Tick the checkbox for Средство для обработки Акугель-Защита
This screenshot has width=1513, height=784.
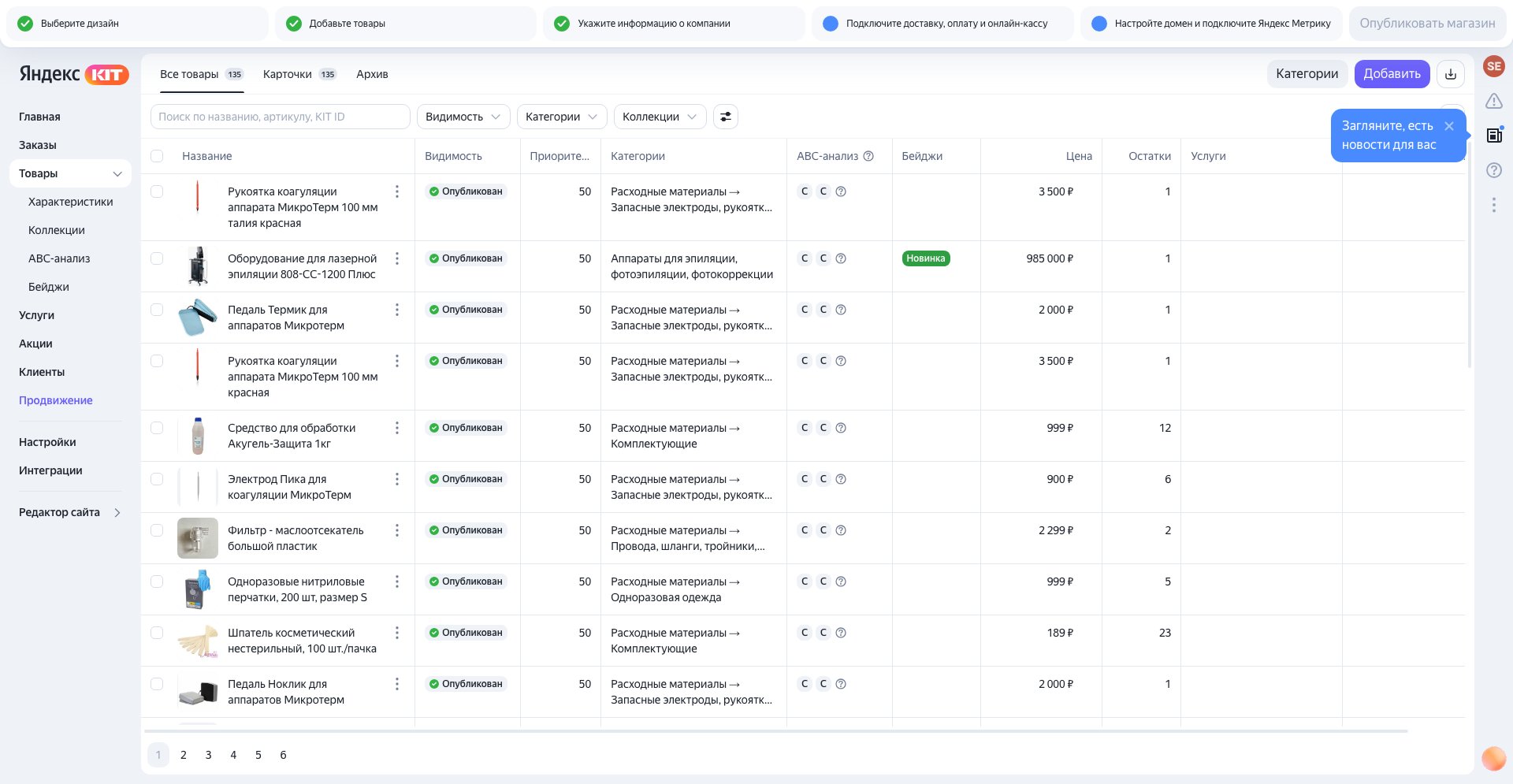[x=157, y=428]
